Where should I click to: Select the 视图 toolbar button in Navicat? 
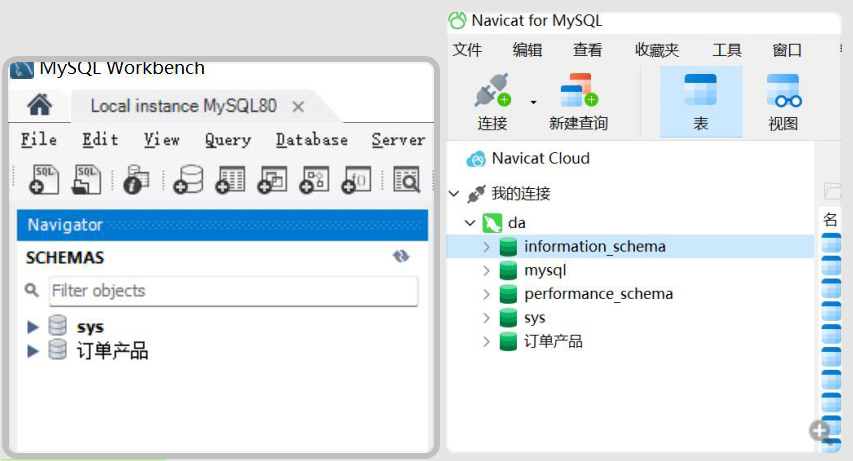(783, 102)
